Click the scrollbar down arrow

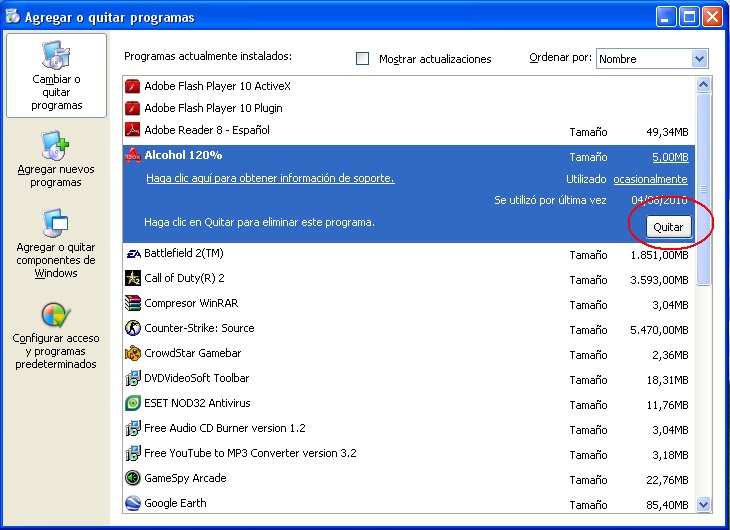(703, 504)
